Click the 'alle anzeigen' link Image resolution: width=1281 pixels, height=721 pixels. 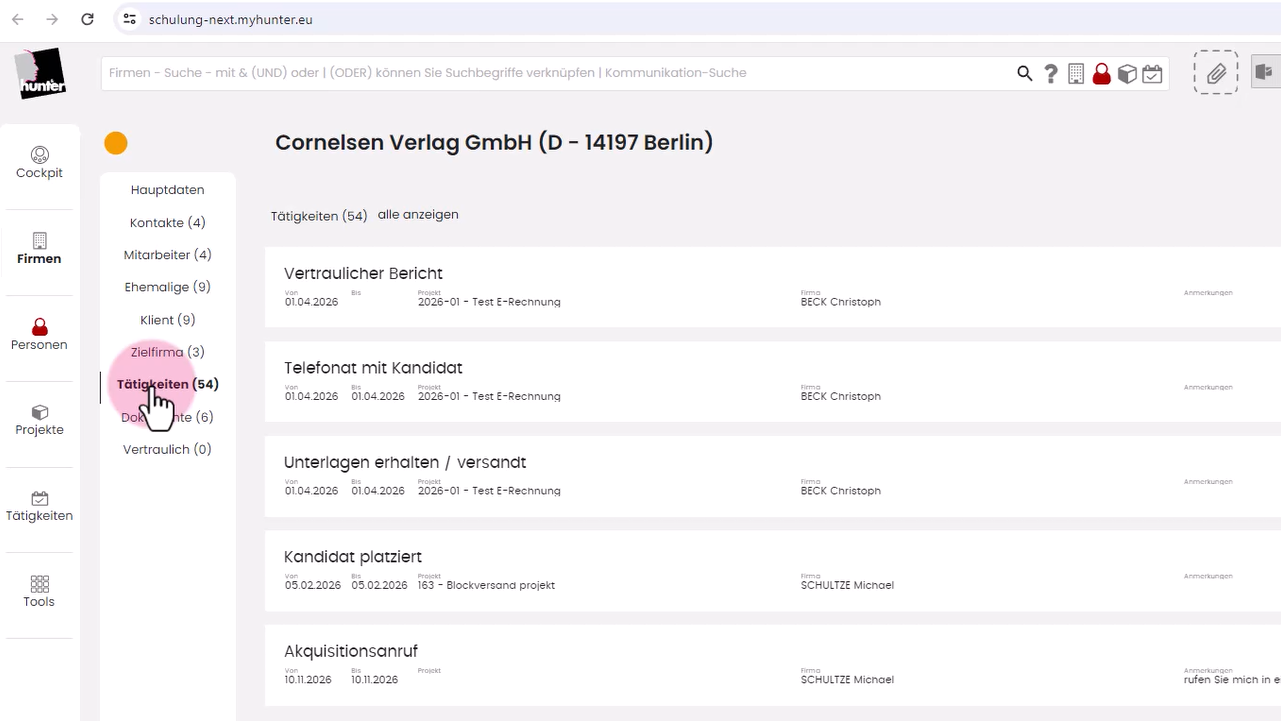coord(418,215)
